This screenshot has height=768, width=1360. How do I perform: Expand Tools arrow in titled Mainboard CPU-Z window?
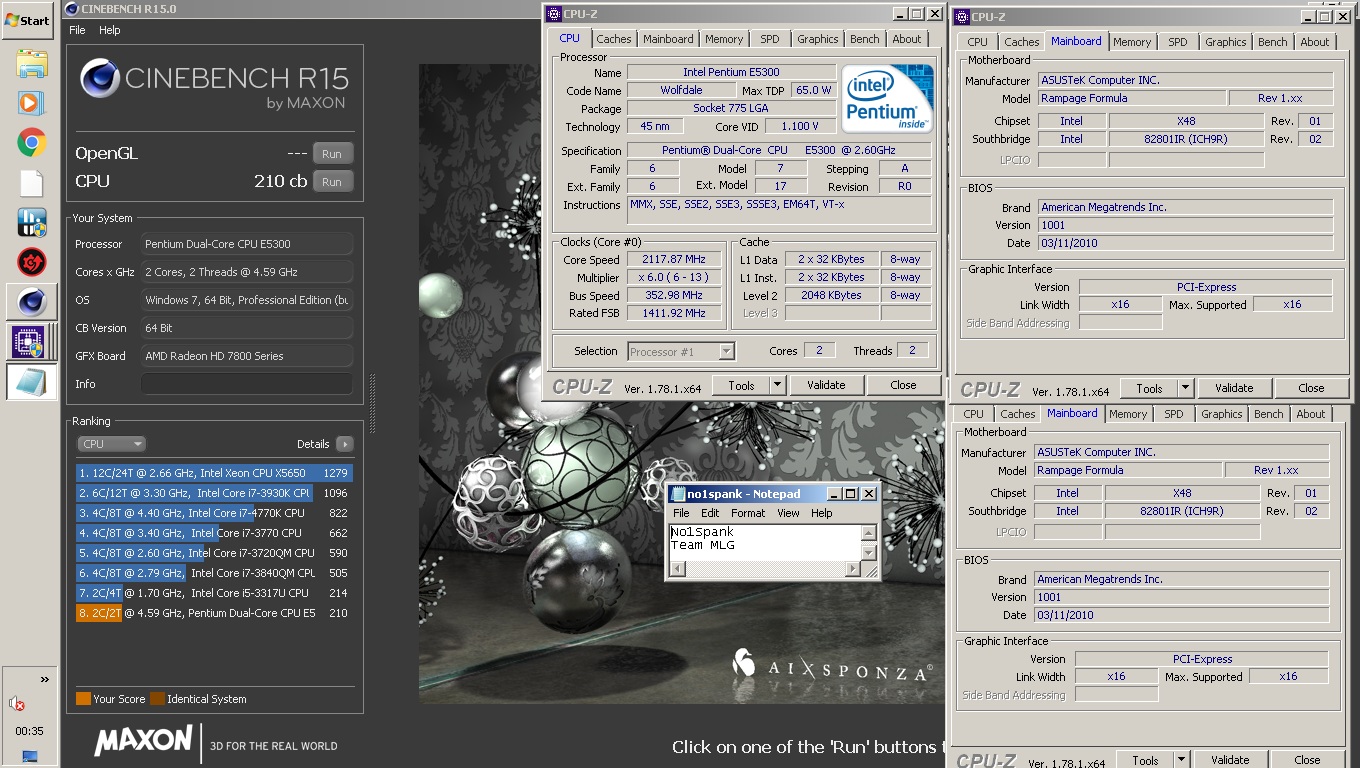tap(1185, 388)
